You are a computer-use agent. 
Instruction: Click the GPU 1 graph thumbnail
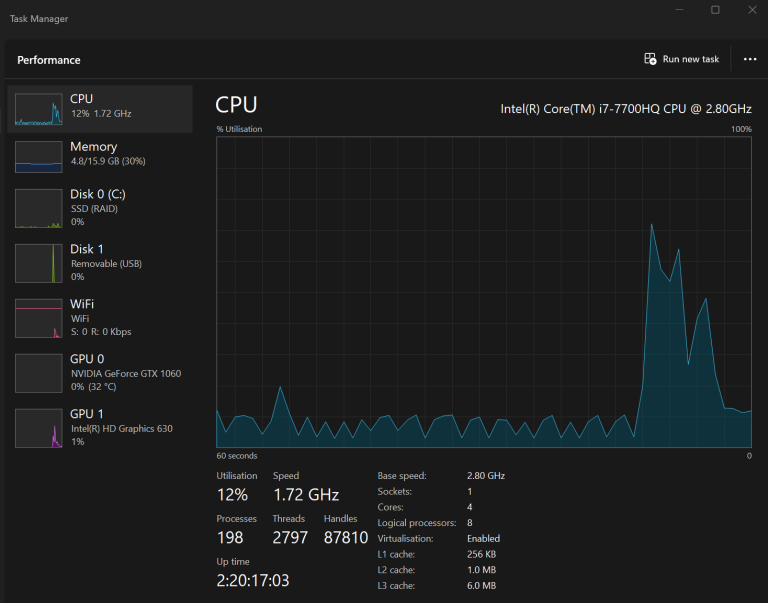[38, 427]
